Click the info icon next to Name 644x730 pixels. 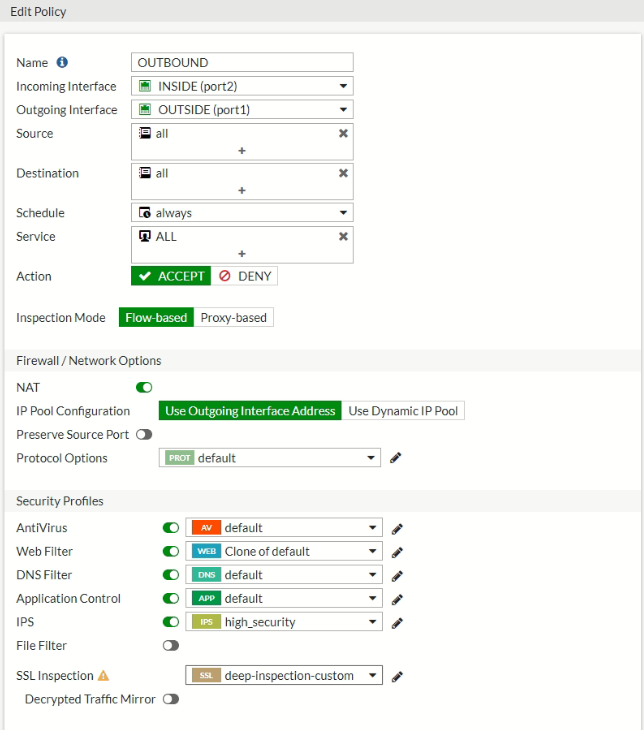coord(62,62)
